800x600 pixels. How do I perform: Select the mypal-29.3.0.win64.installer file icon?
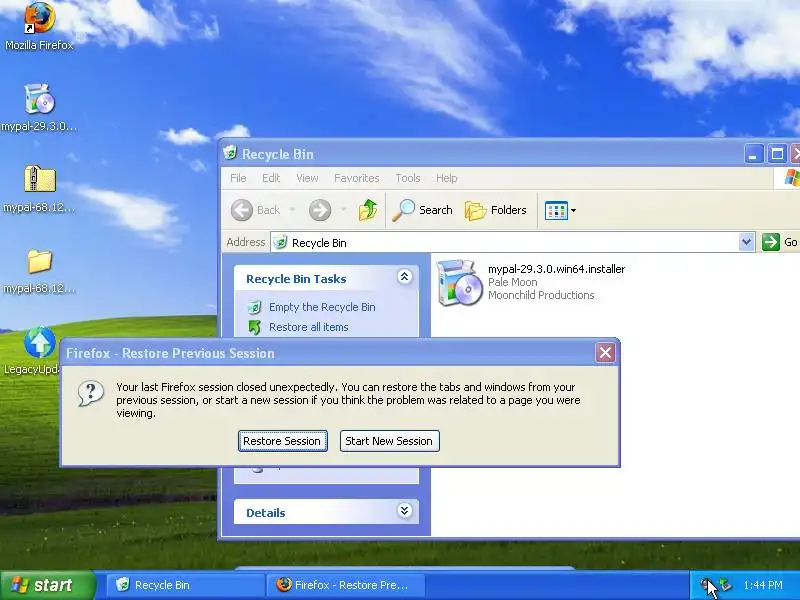[459, 283]
